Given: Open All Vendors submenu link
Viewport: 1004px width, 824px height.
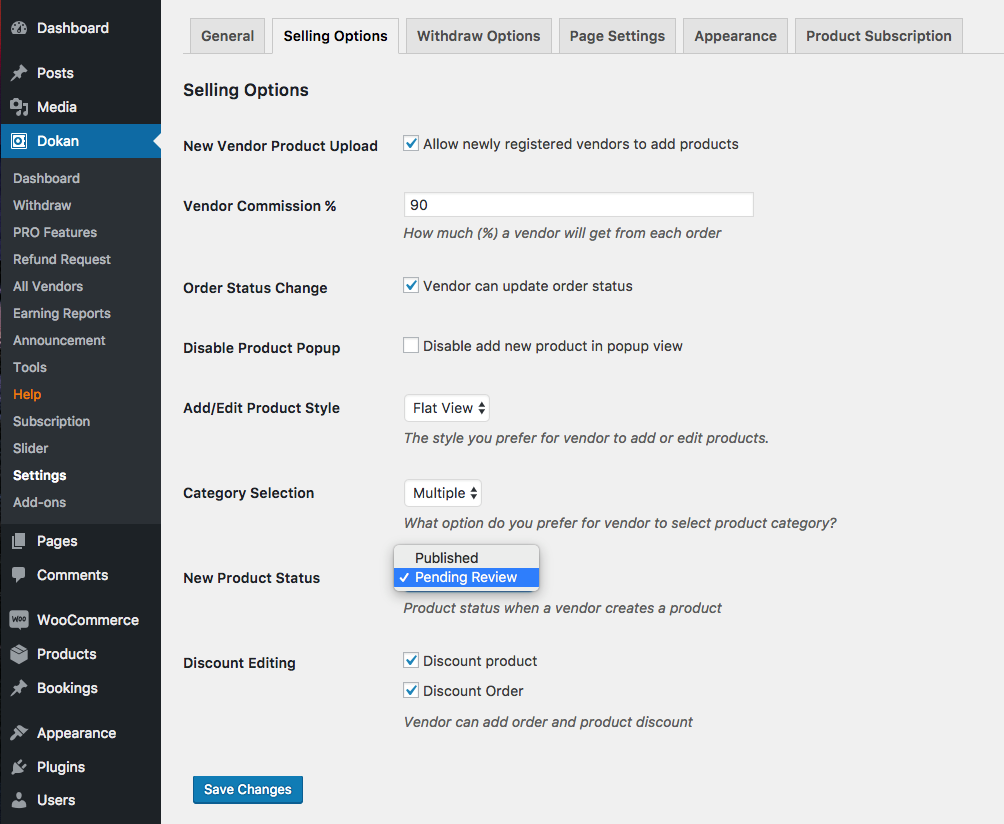Looking at the screenshot, I should (48, 286).
